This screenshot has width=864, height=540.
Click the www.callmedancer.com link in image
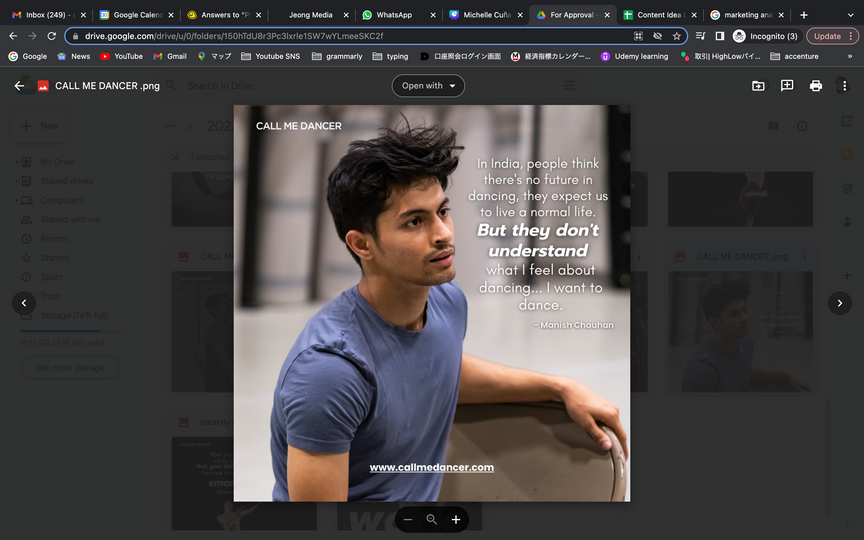click(431, 467)
